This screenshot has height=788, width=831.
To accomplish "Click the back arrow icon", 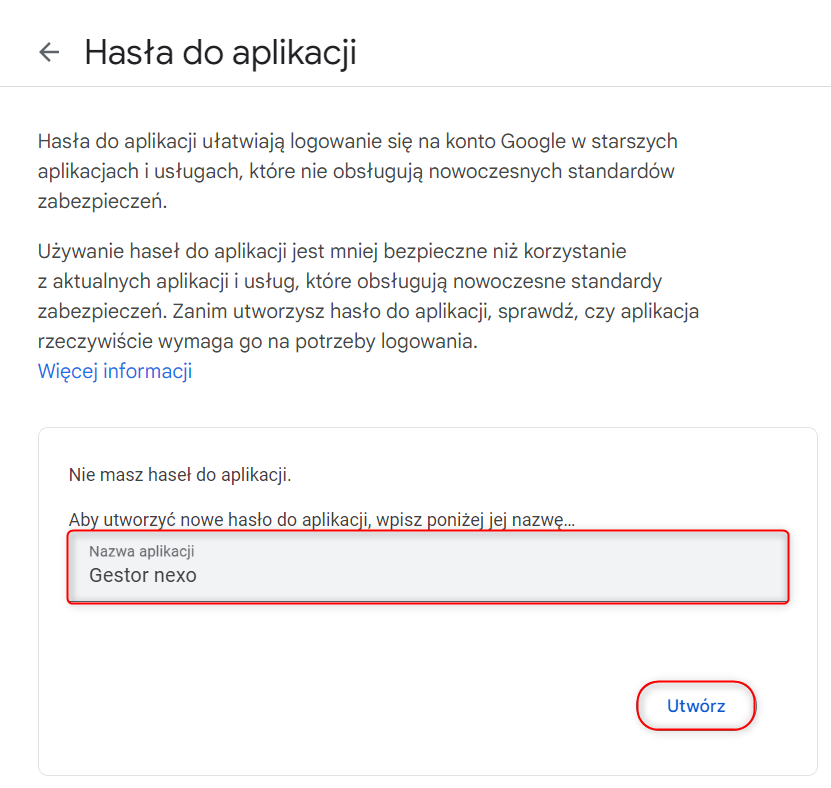I will click(x=49, y=52).
